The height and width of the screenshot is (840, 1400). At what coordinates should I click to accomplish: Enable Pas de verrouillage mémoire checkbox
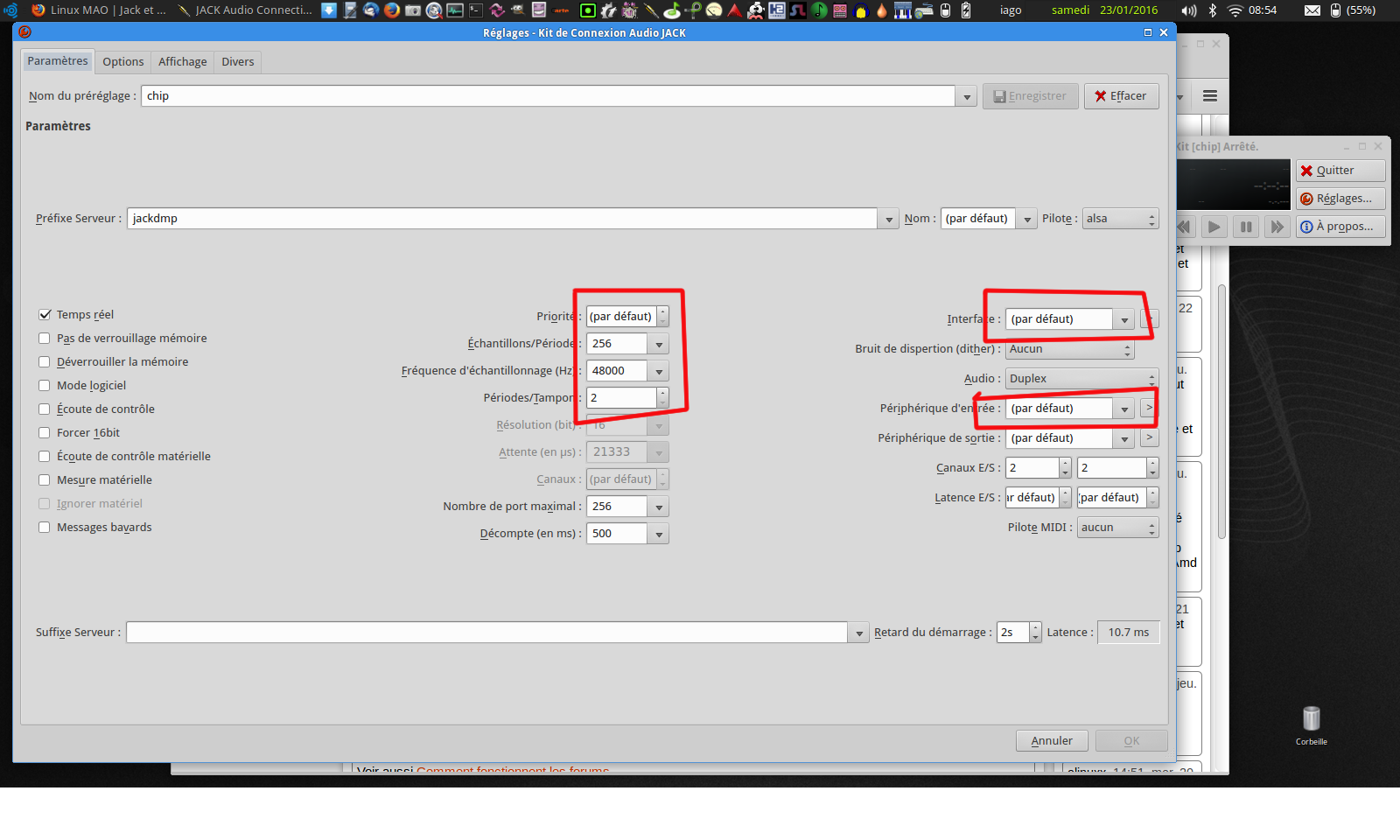click(45, 338)
